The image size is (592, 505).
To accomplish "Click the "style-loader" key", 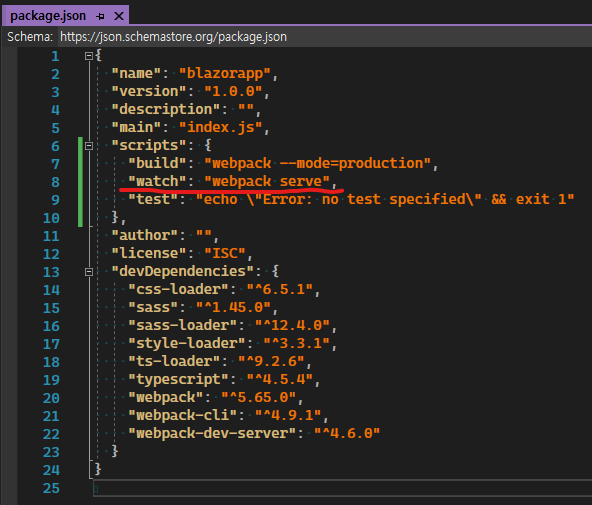I will pos(187,343).
